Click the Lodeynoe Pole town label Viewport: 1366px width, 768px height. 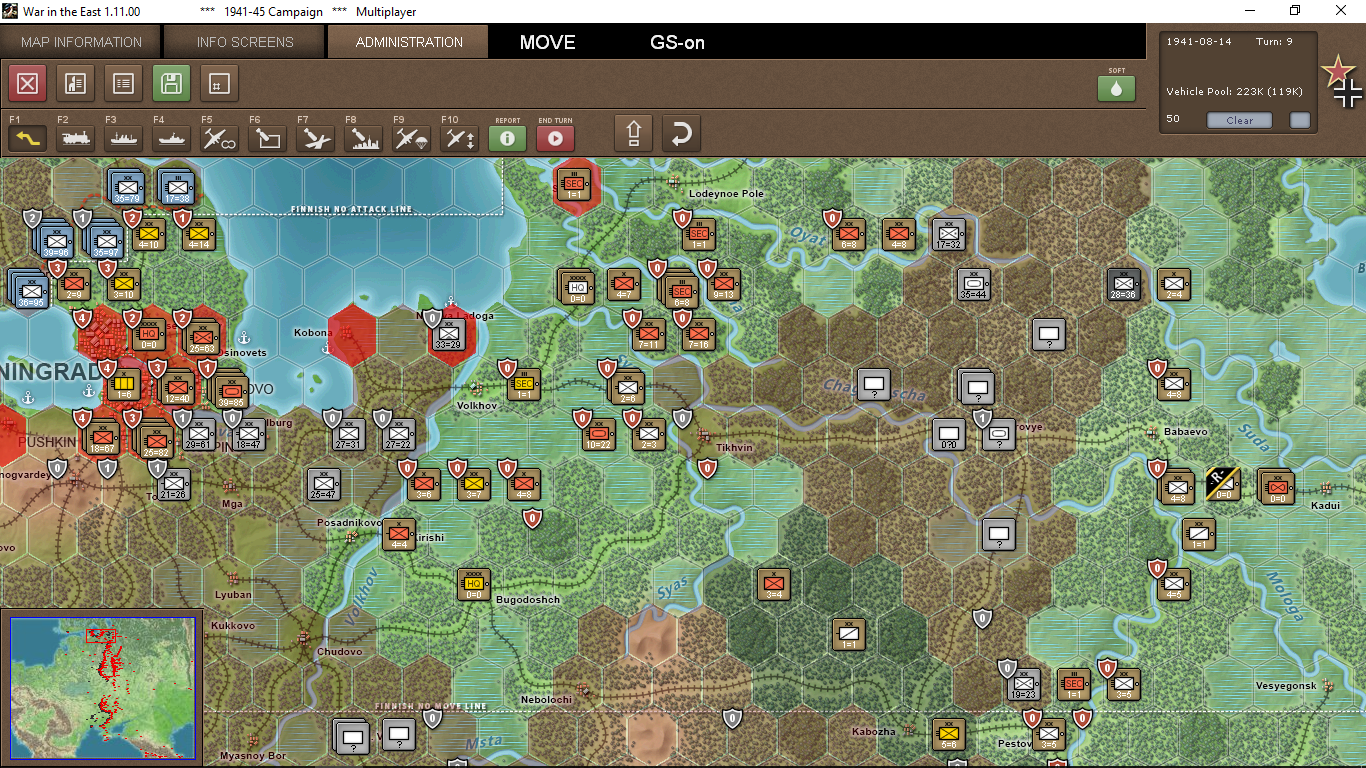726,193
